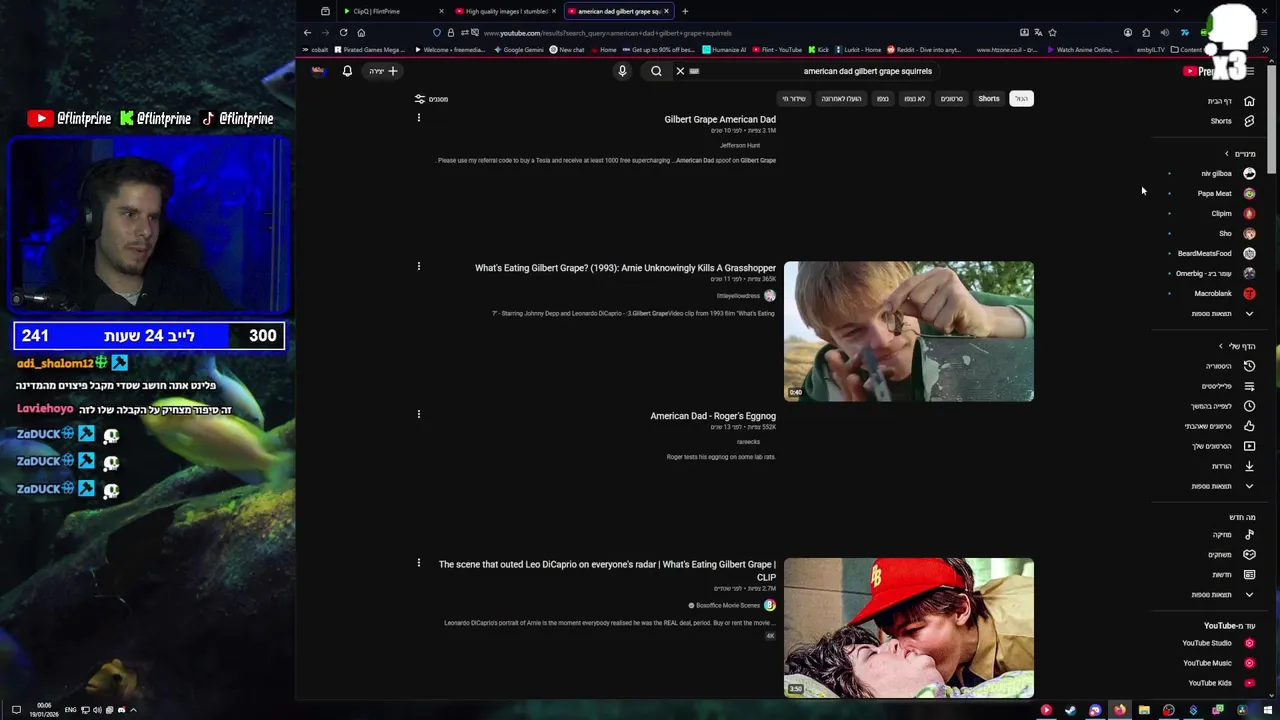Expand the מינויים section chevron
Image resolution: width=1280 pixels, height=720 pixels.
[1227, 154]
